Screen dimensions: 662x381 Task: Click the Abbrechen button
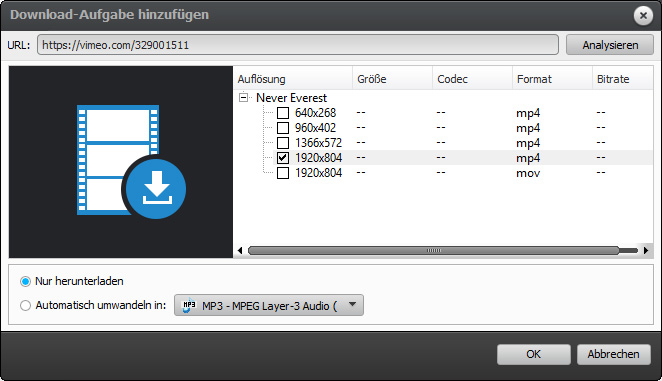(x=613, y=354)
